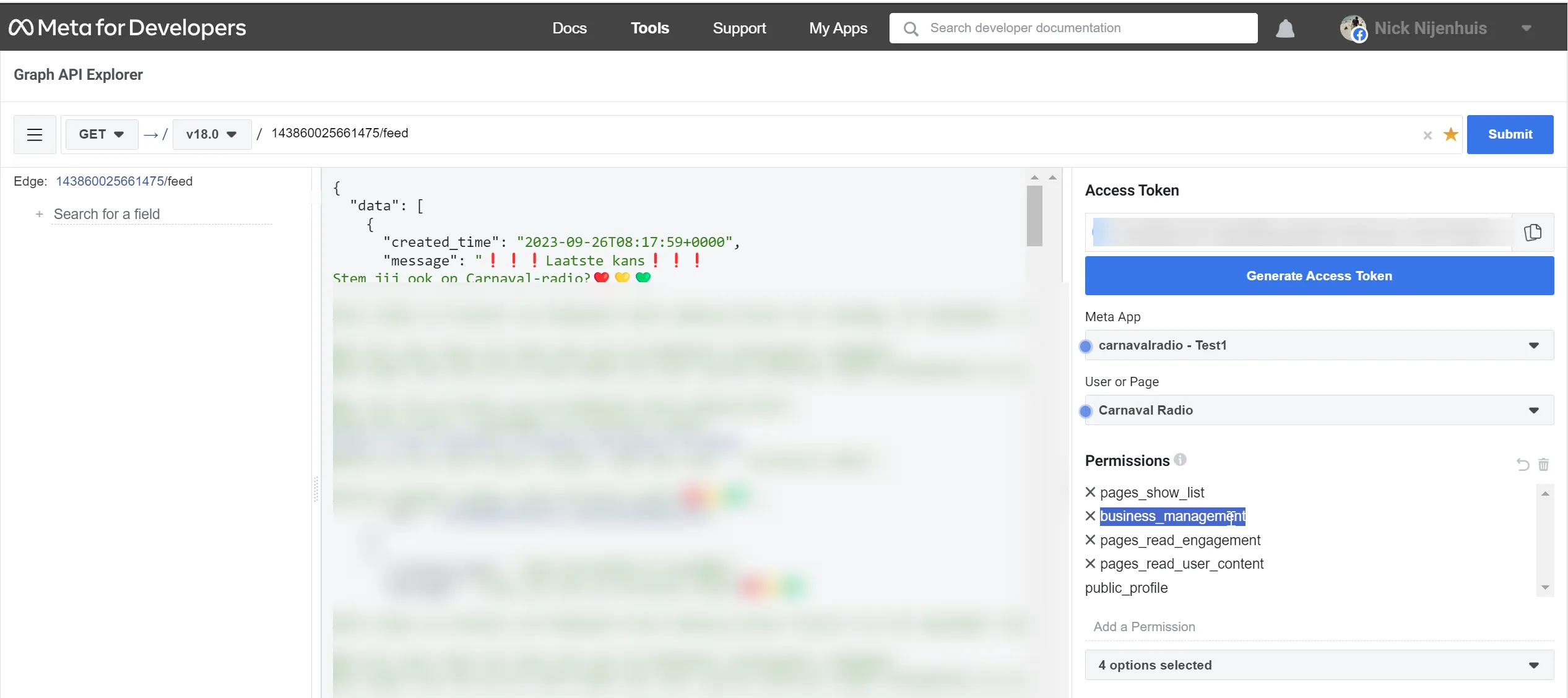Open the Docs menu
The height and width of the screenshot is (698, 1568).
coord(569,28)
